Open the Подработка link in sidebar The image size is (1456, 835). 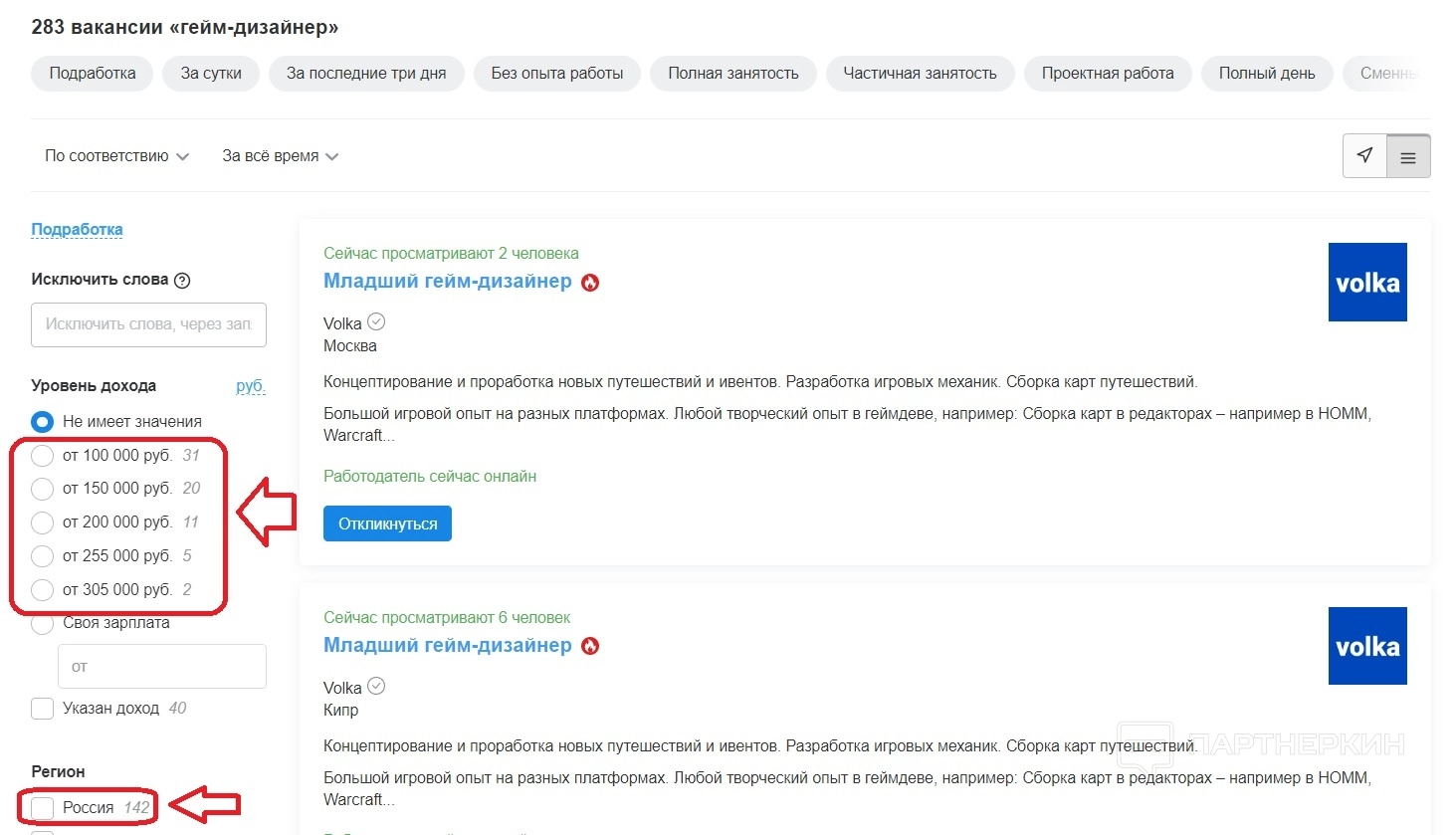point(77,230)
